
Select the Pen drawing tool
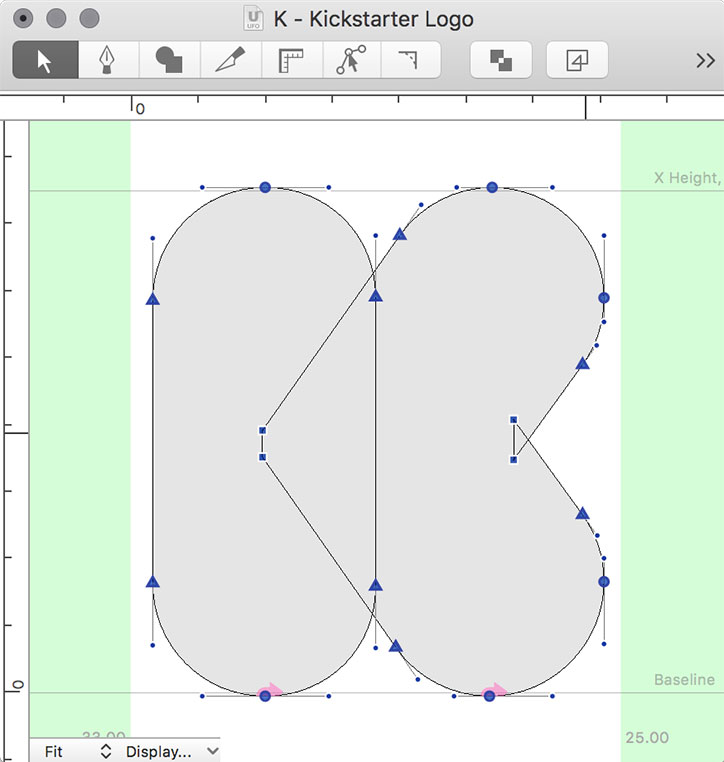click(x=108, y=60)
